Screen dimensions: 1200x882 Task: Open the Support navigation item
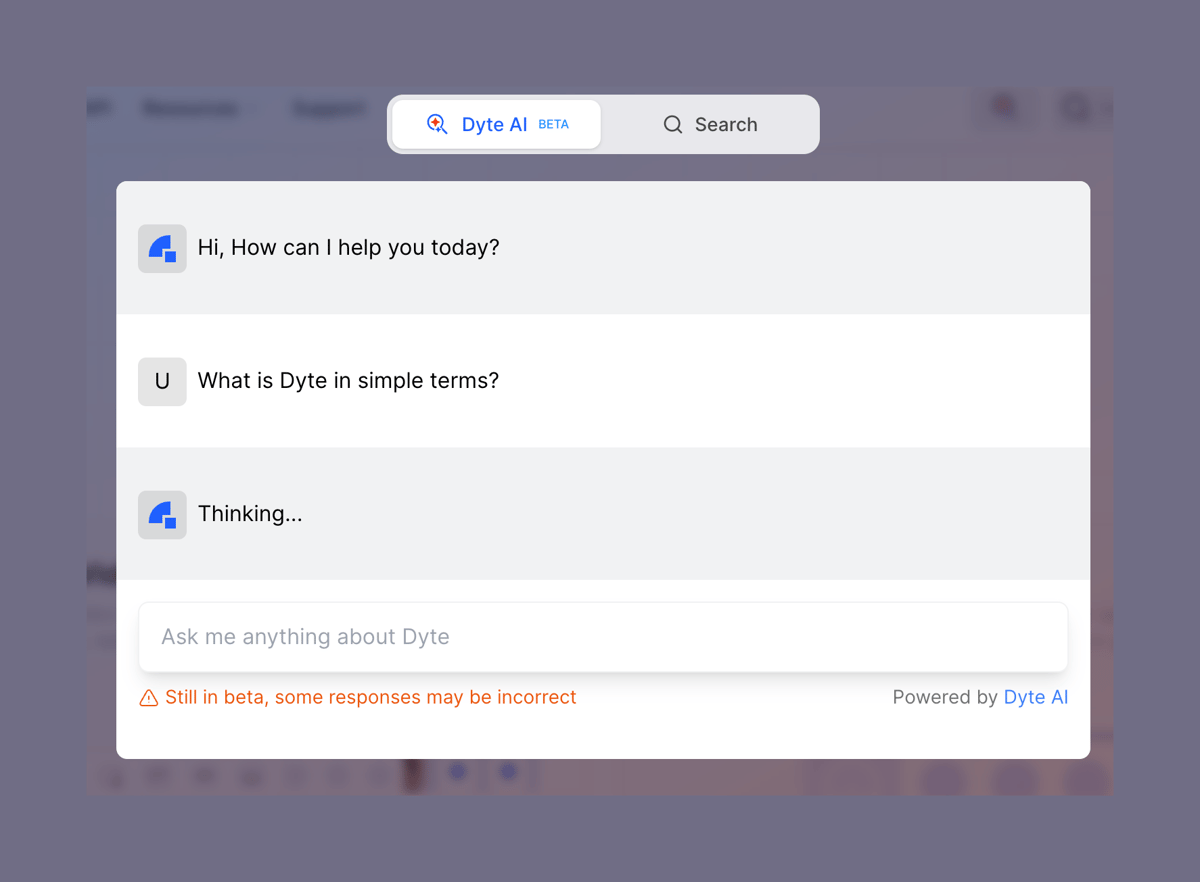328,108
